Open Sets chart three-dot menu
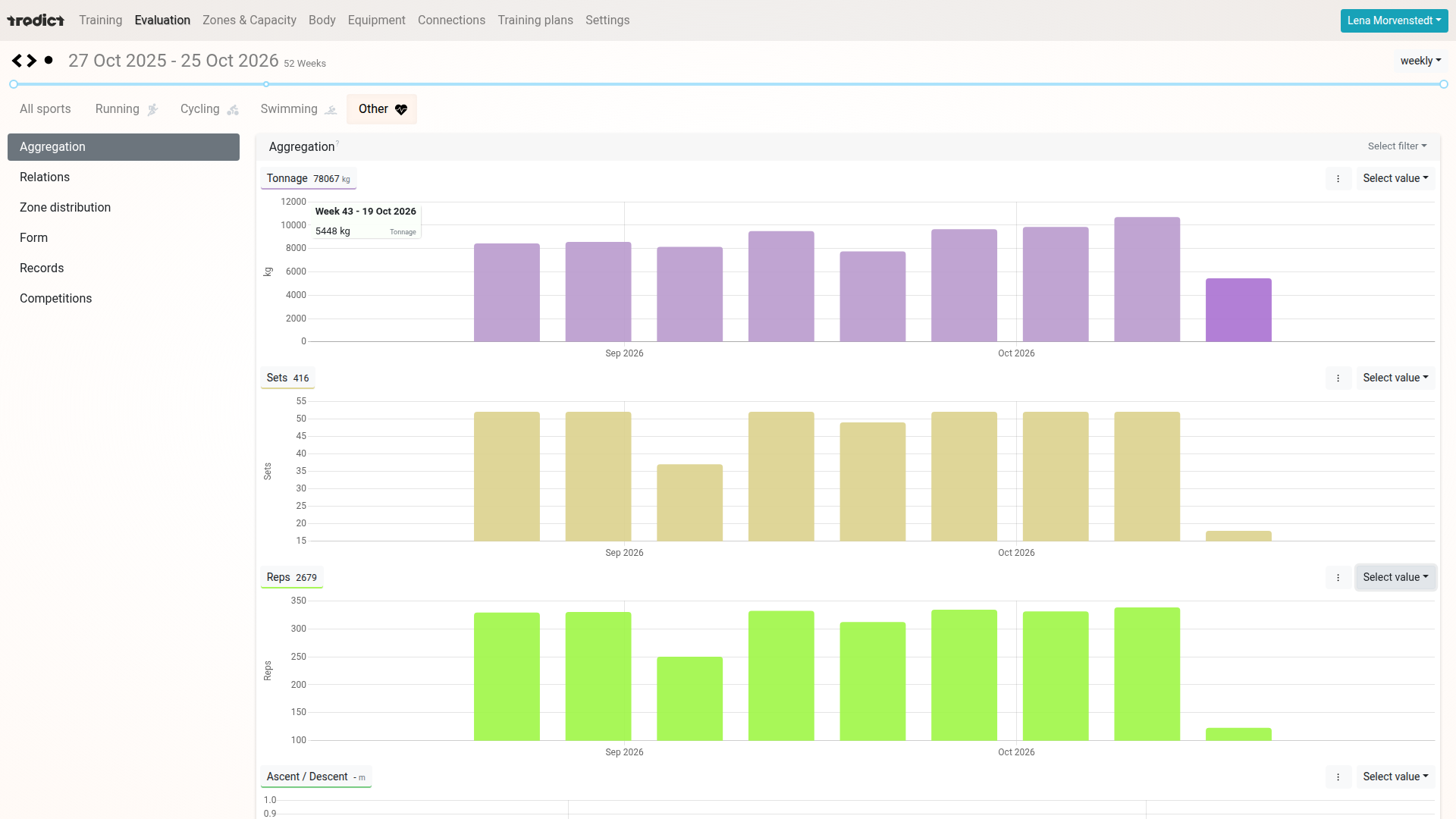This screenshot has height=819, width=1456. 1338,378
